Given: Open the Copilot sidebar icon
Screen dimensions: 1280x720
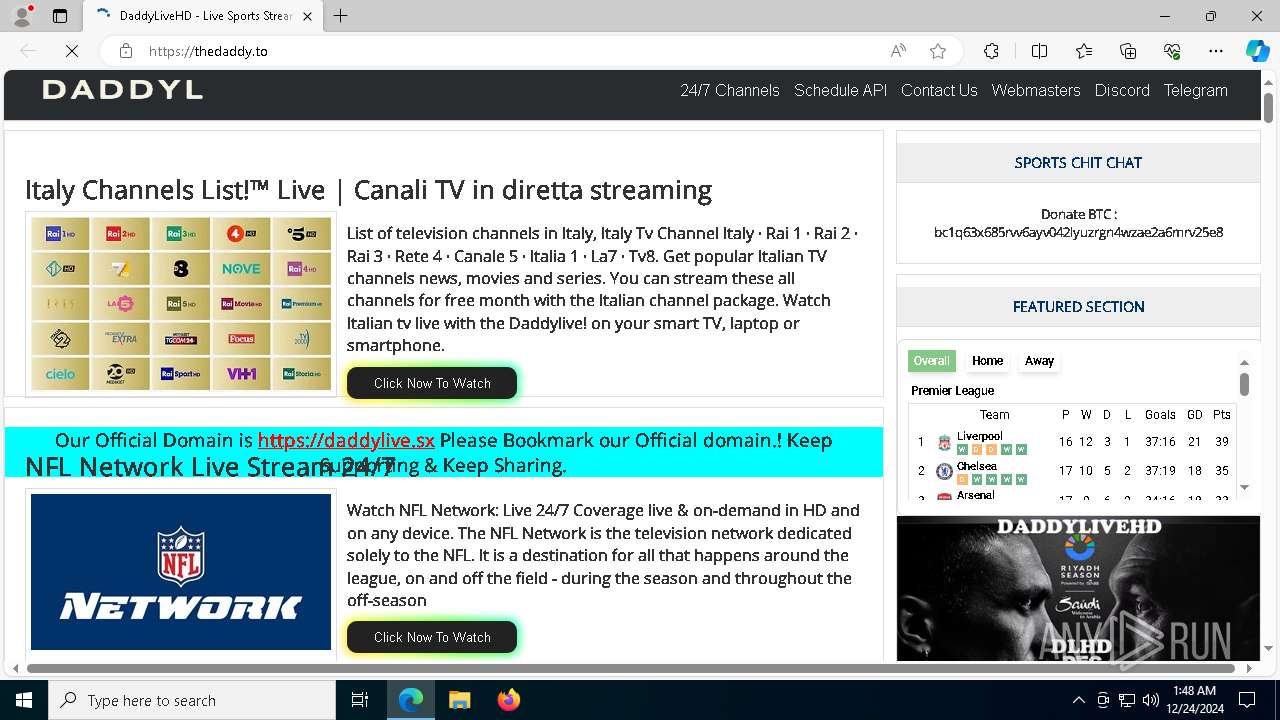Looking at the screenshot, I should pyautogui.click(x=1257, y=51).
